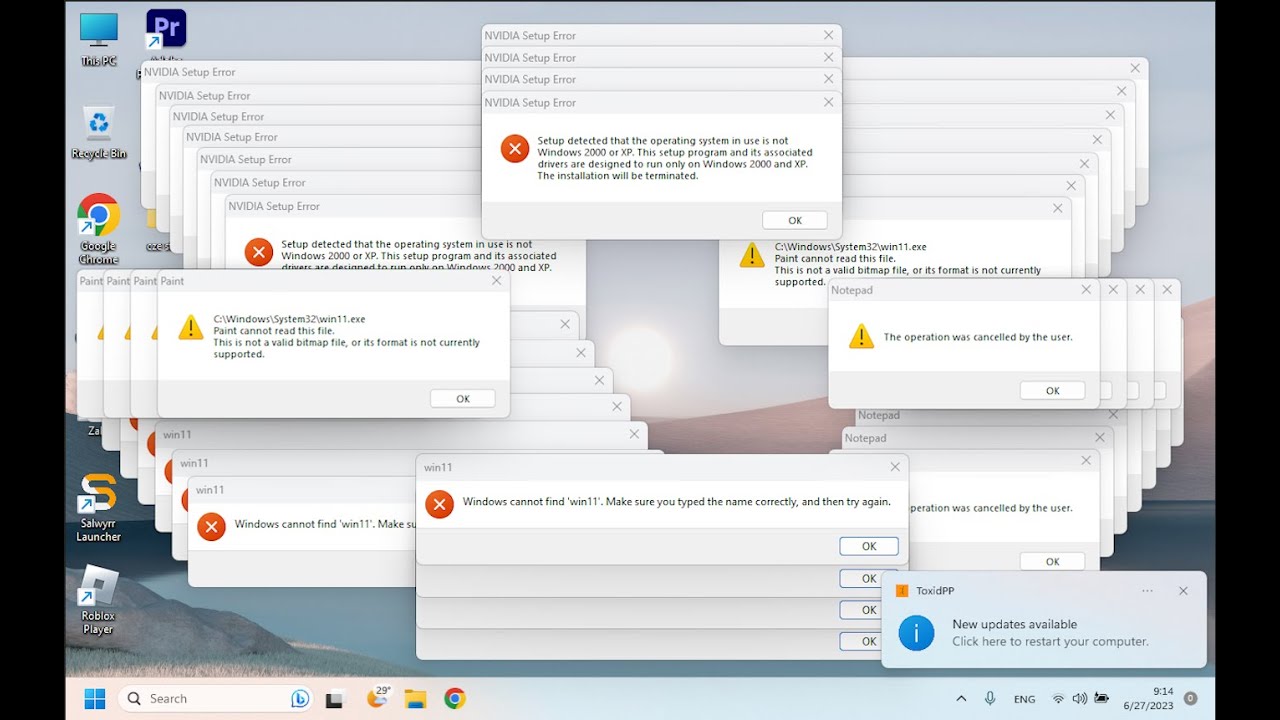Select the Roblox Player desktop icon
The image size is (1280, 720).
pyautogui.click(x=99, y=600)
